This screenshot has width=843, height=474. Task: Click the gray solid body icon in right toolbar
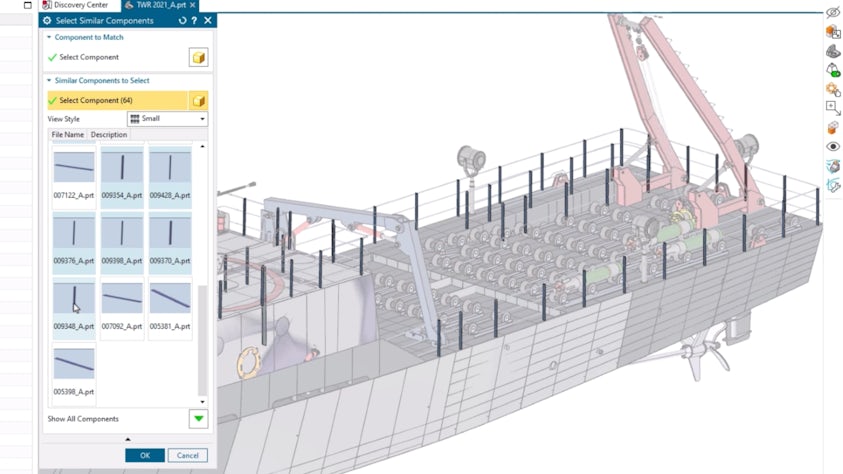(x=833, y=52)
